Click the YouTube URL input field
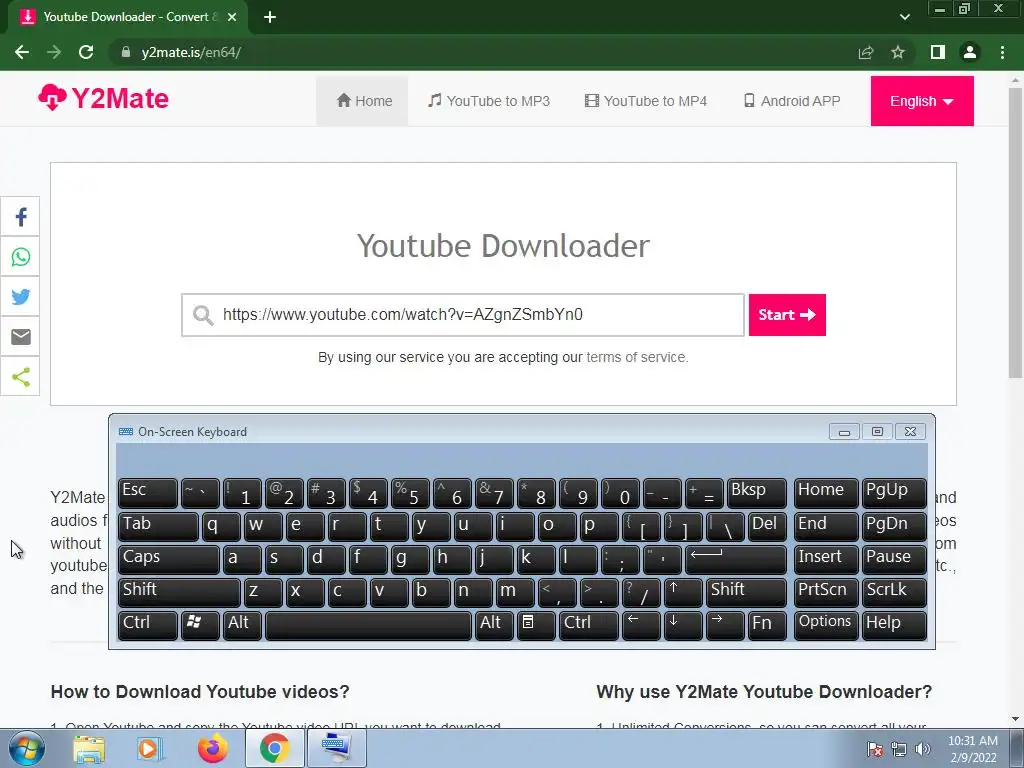 463,315
